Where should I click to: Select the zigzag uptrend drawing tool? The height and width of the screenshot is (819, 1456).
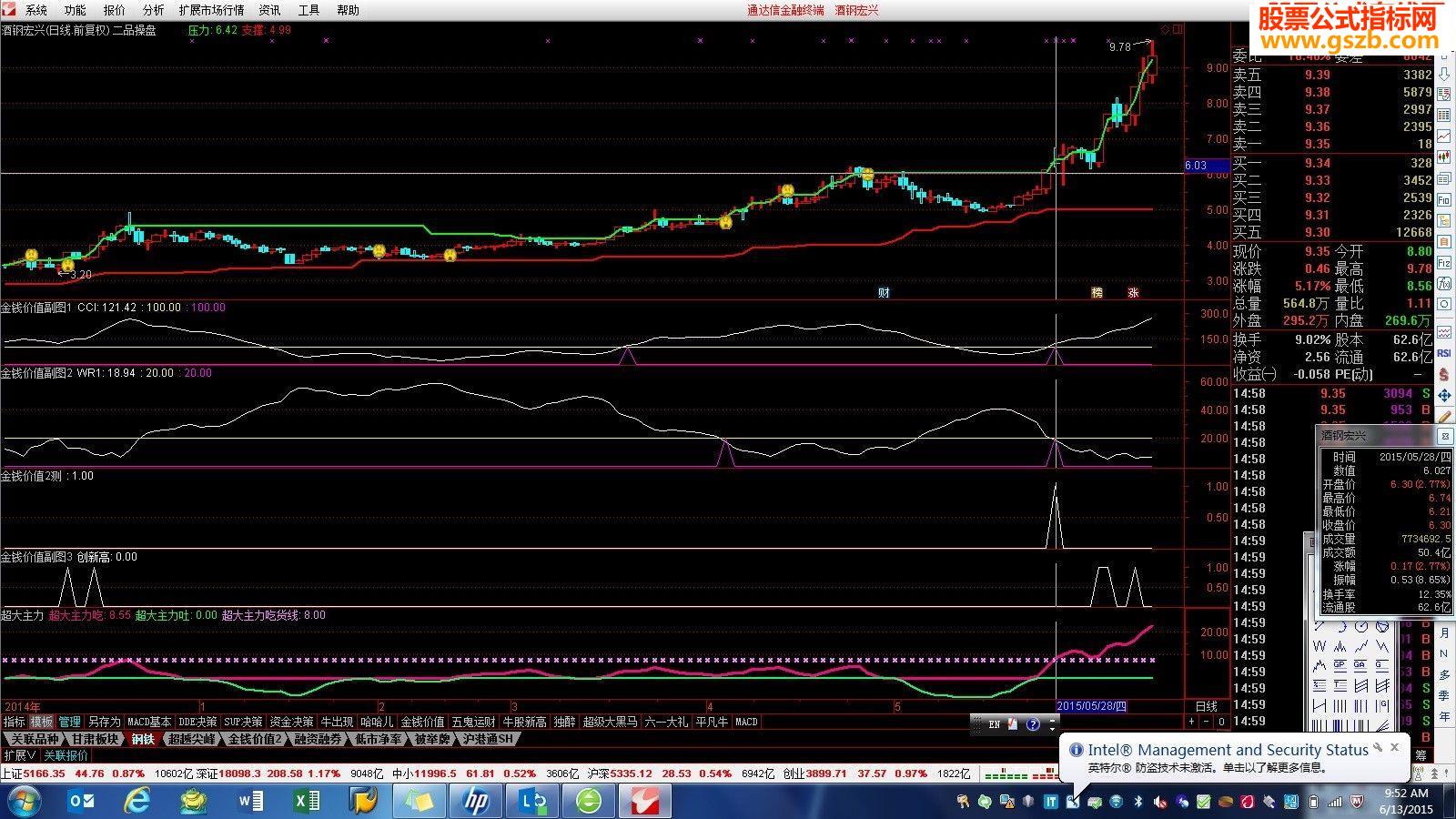pos(1361,646)
